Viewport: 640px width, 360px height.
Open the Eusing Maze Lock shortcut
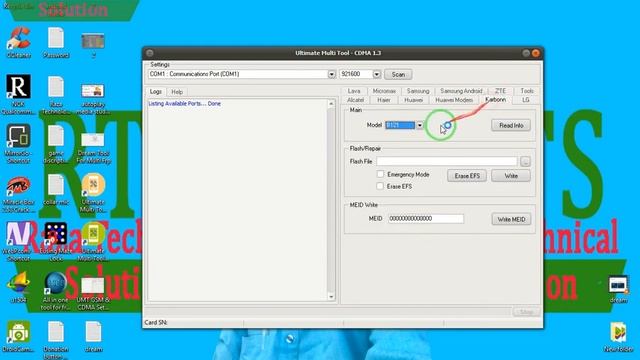tap(56, 242)
